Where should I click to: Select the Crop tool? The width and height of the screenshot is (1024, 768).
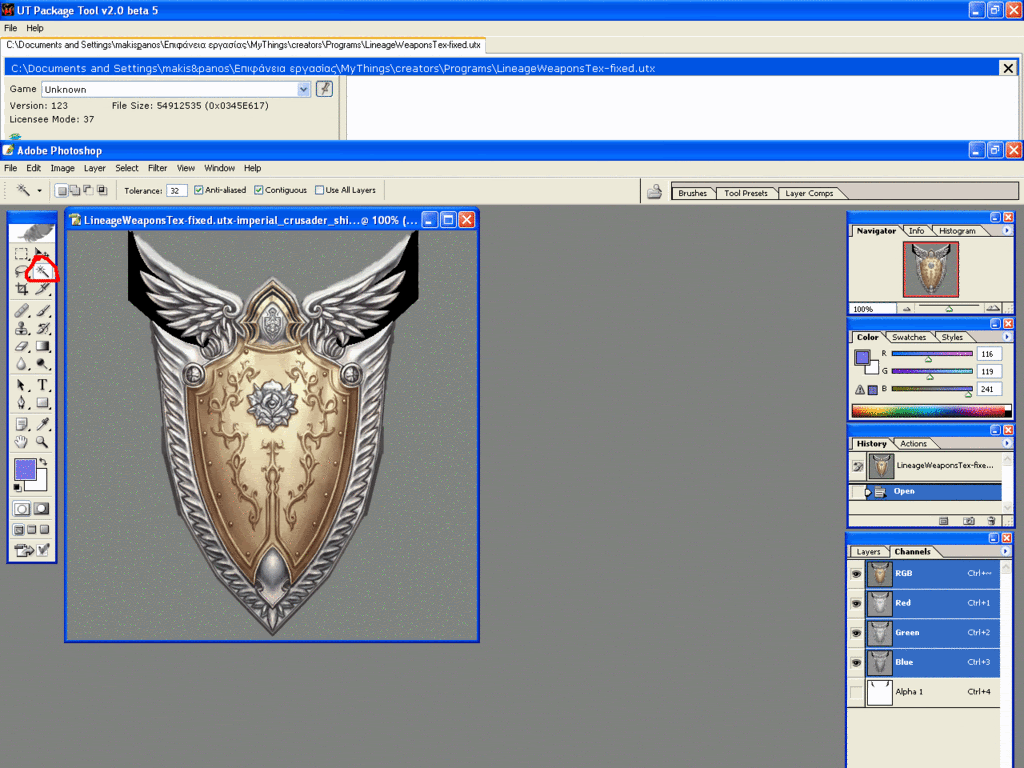click(21, 289)
